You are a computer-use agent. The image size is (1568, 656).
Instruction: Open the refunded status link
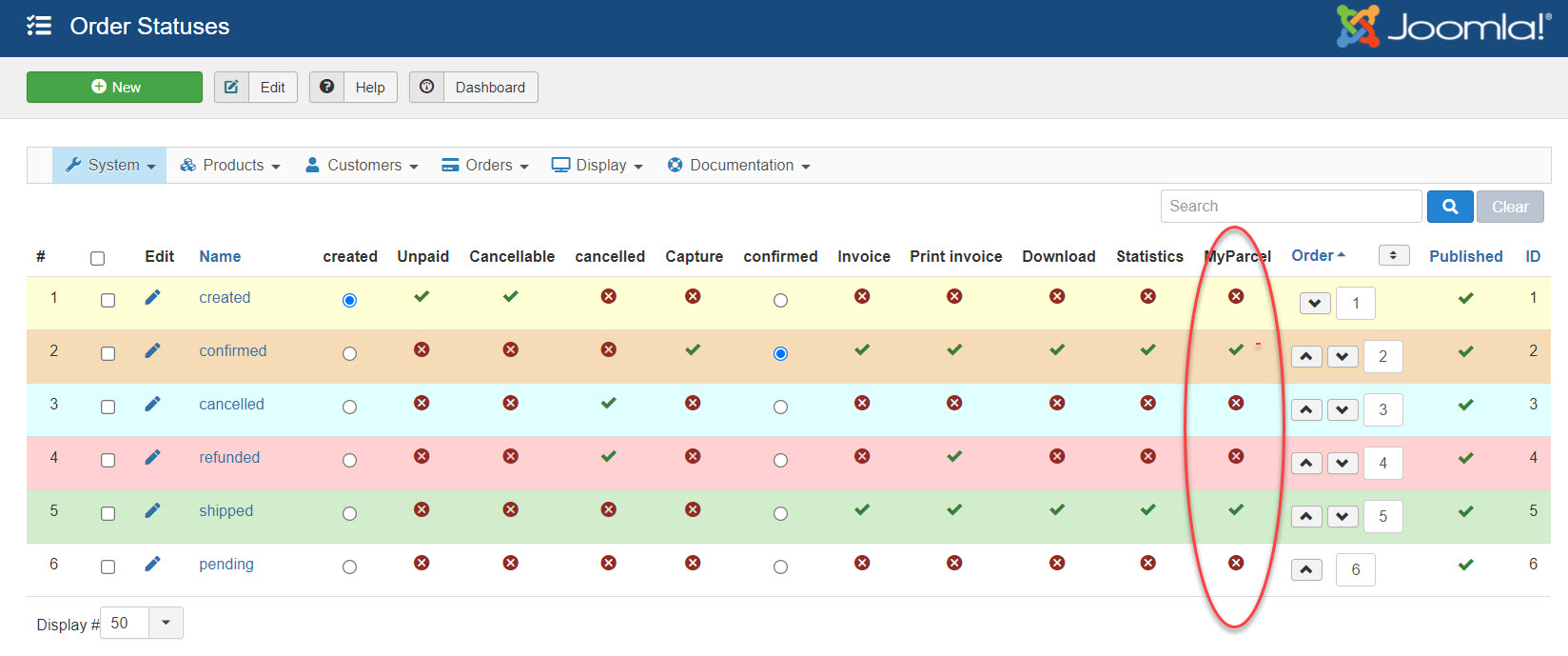[229, 458]
